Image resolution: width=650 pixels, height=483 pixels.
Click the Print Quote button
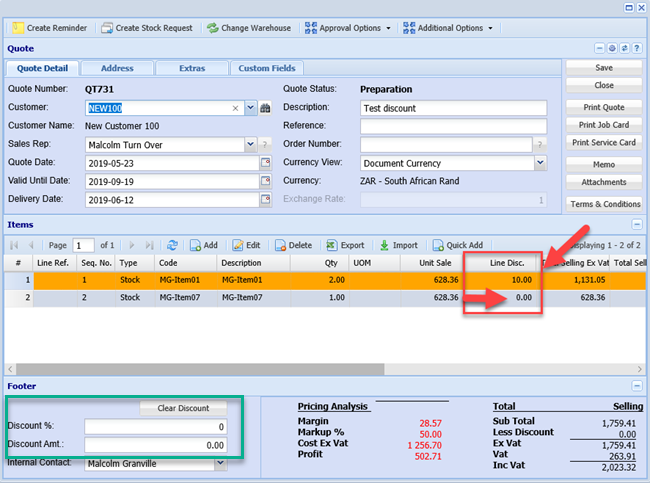click(x=602, y=107)
